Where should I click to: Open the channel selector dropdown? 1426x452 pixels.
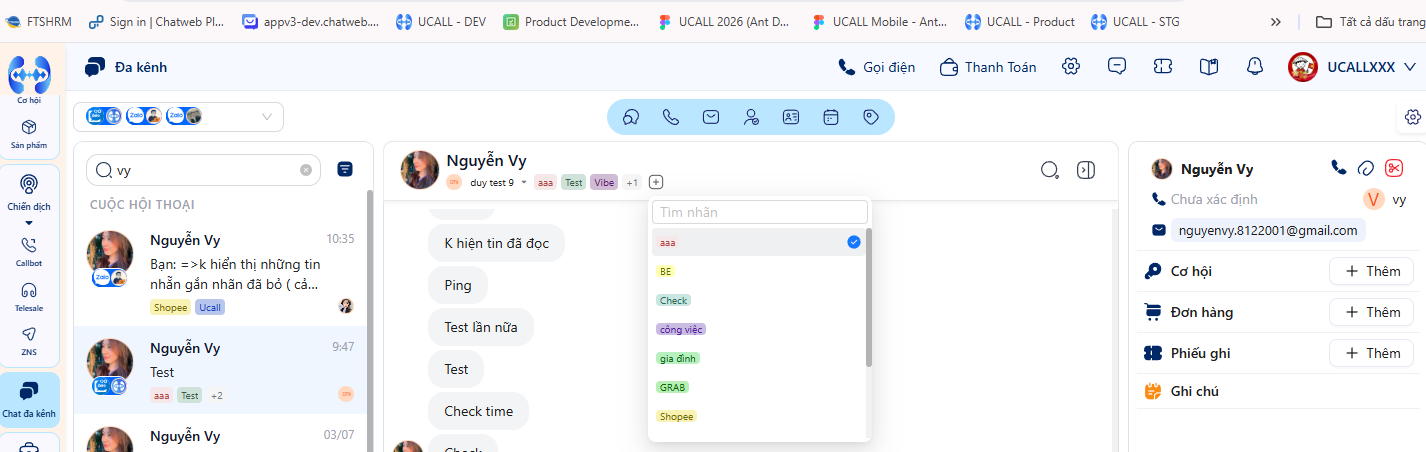pyautogui.click(x=178, y=117)
